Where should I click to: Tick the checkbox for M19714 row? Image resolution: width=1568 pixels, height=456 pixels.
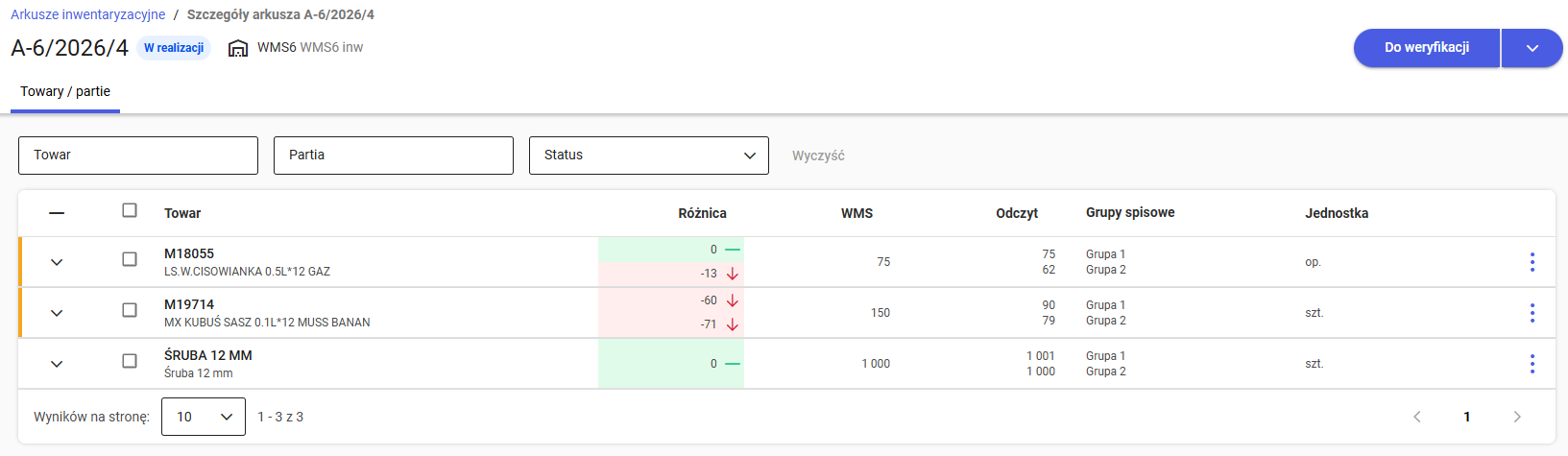coord(130,310)
